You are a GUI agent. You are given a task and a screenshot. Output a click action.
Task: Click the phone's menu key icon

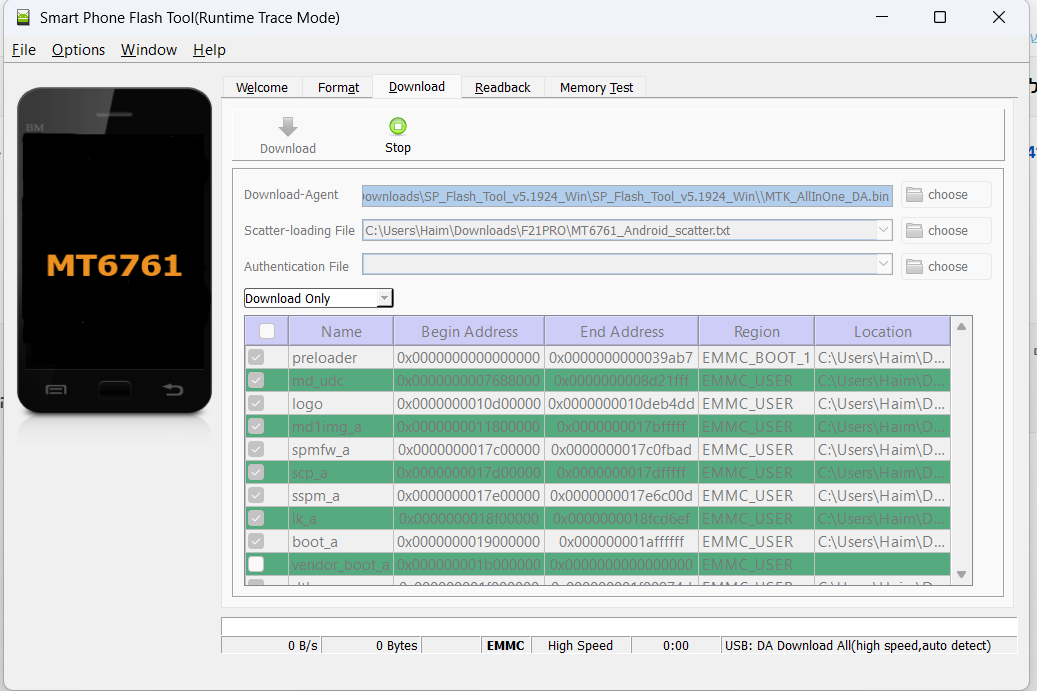(56, 389)
